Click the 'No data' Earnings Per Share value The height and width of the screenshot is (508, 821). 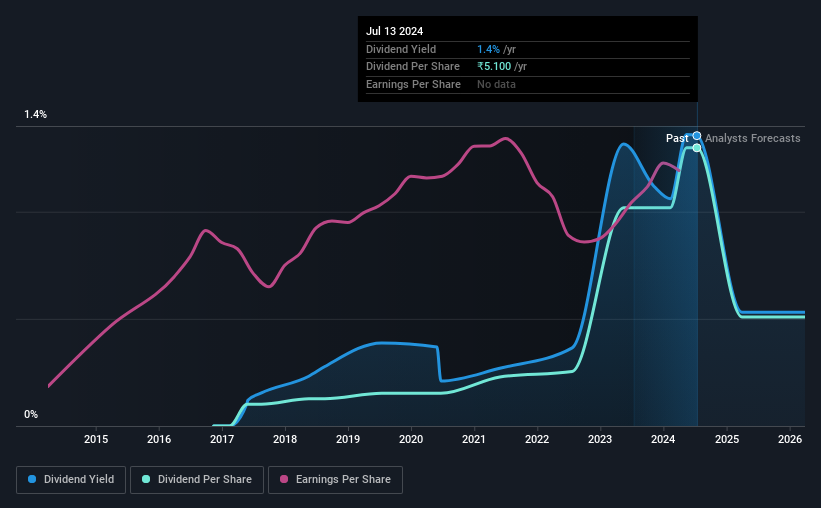pos(496,84)
